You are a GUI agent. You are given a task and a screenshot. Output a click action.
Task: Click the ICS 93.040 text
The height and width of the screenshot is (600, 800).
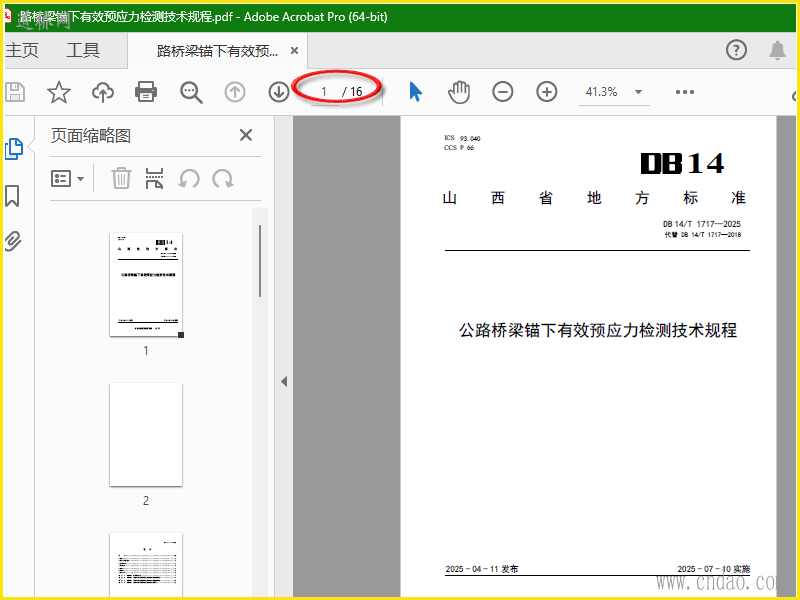click(462, 138)
